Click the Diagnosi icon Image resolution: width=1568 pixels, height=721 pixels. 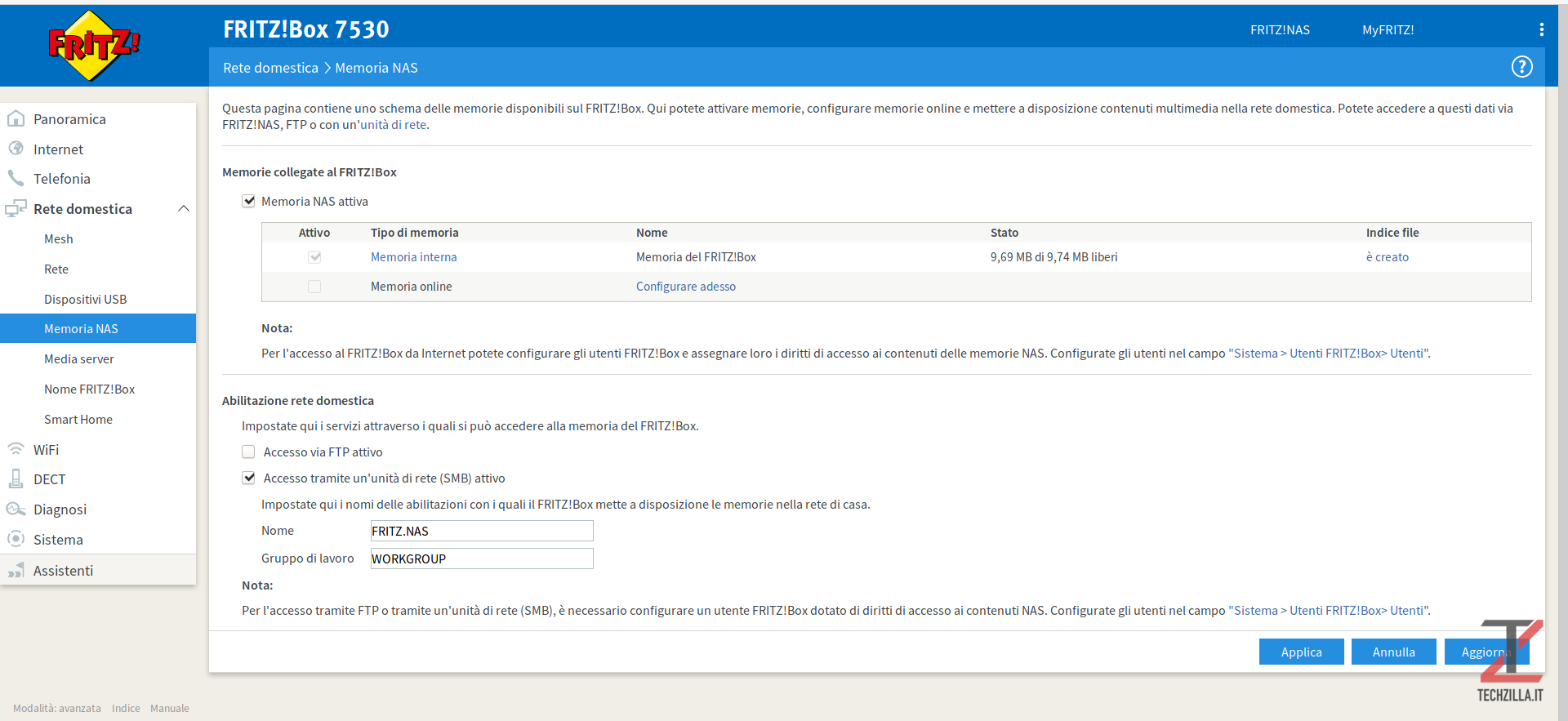16,509
